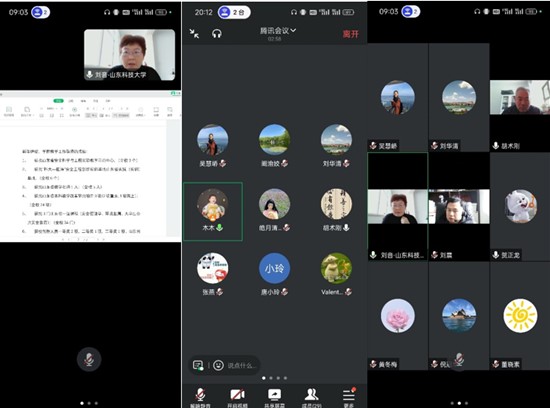
Task: Tap the headphone audio output icon
Action: pos(217,34)
